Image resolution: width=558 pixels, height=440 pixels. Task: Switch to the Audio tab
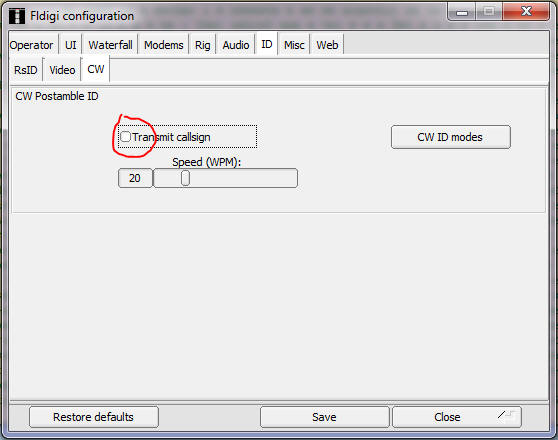click(236, 45)
